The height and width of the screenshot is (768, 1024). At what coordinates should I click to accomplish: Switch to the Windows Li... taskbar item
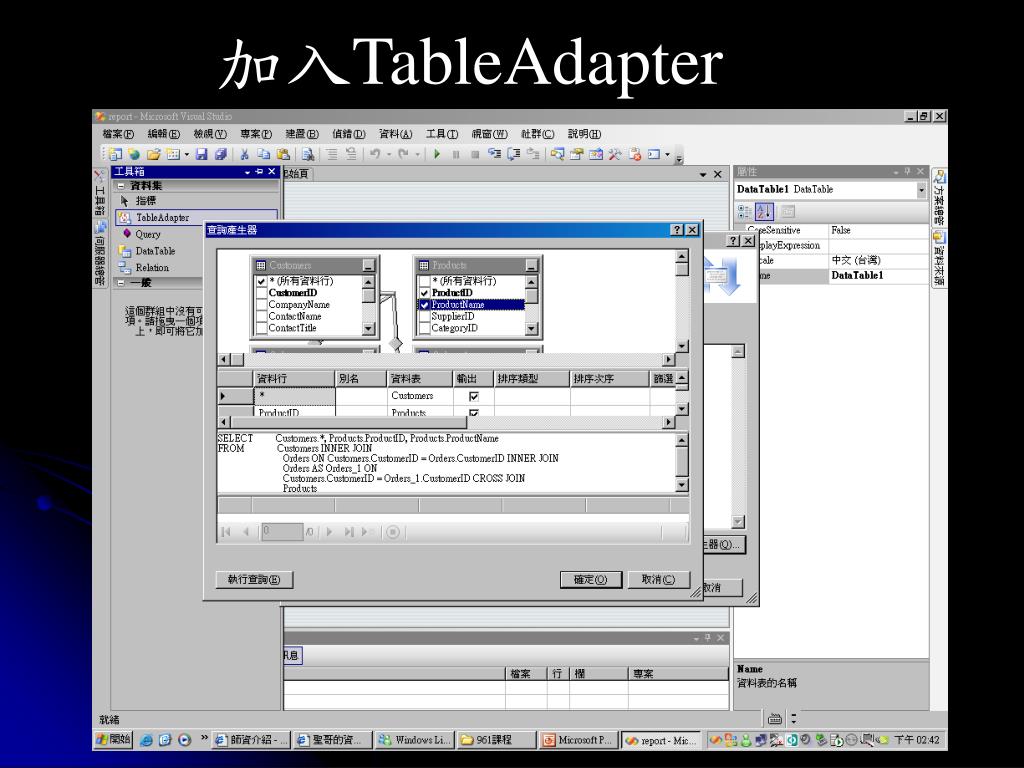(414, 740)
